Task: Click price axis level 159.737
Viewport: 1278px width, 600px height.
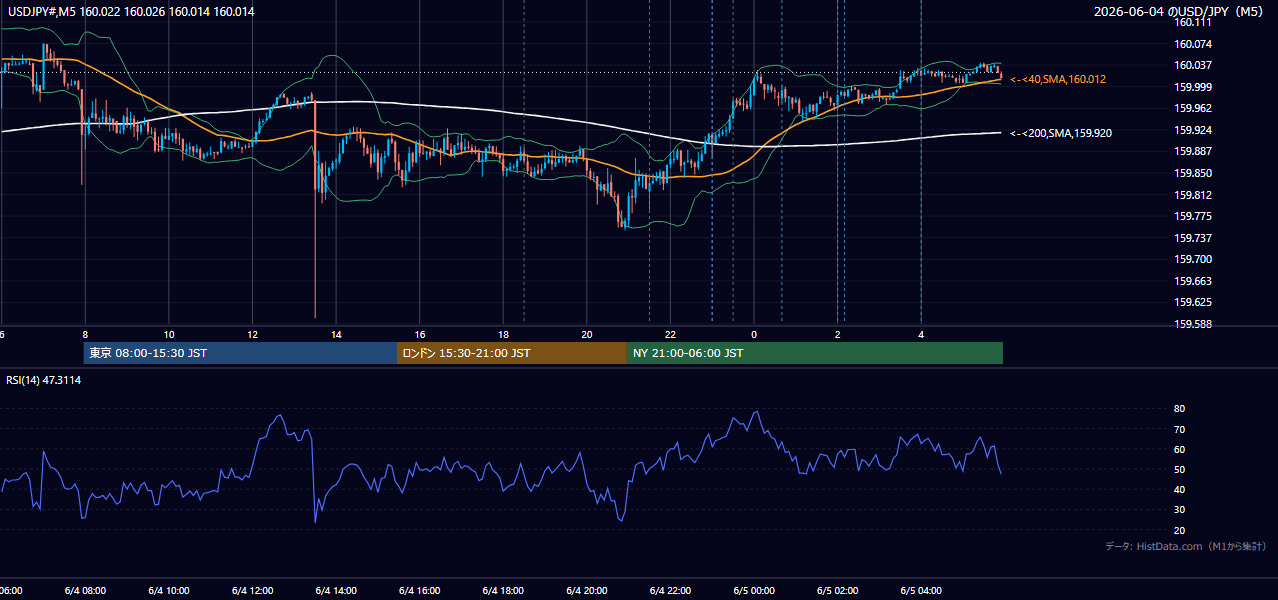Action: (x=1193, y=238)
